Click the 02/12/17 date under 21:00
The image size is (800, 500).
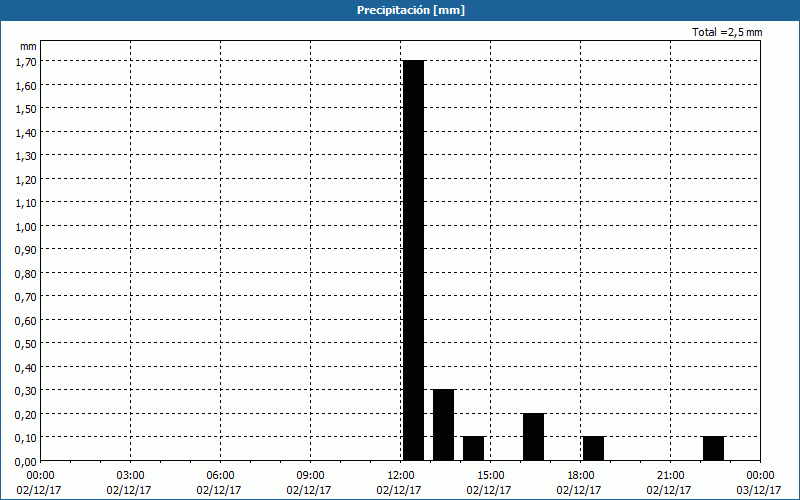point(669,490)
